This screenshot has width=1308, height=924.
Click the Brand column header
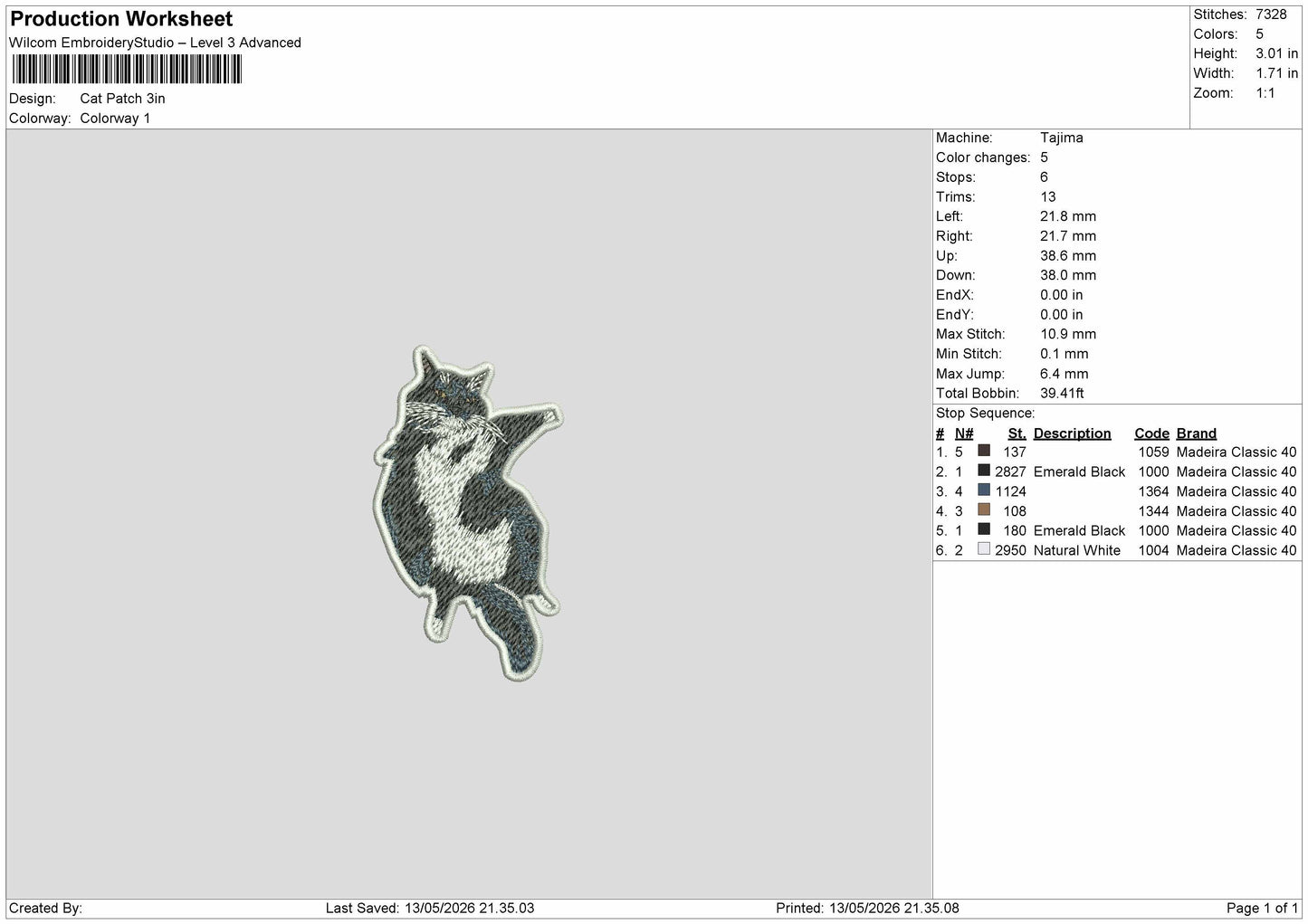click(1196, 433)
